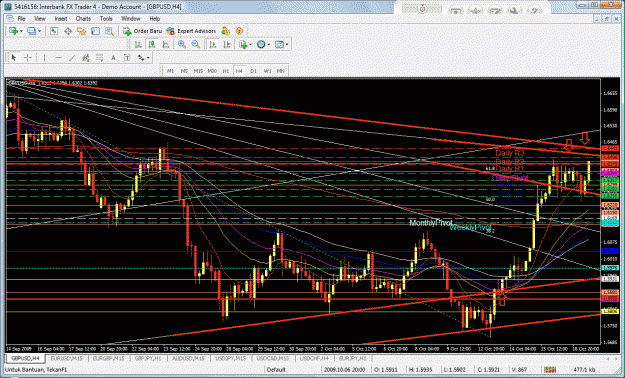Set timeframe to H1
The image size is (625, 378).
226,71
